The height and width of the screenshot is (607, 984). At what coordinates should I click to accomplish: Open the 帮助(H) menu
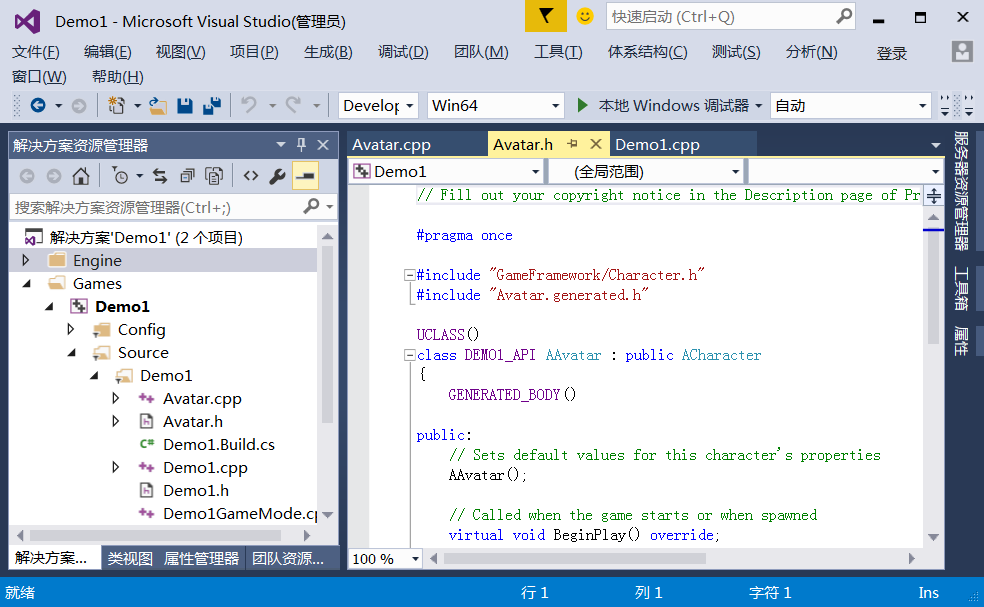point(118,77)
